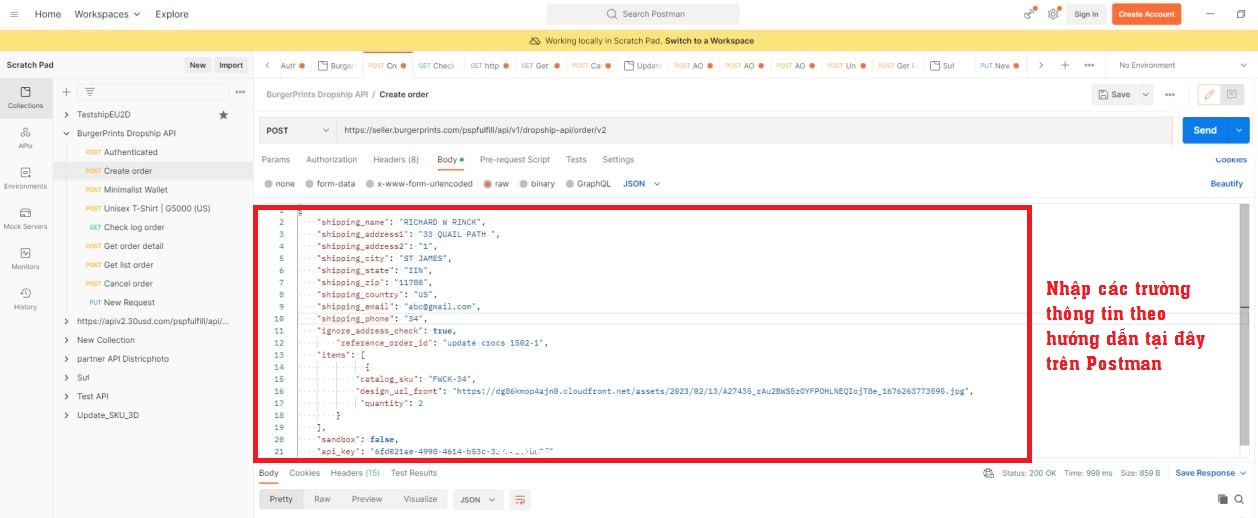The width and height of the screenshot is (1258, 518).
Task: Select the 'binary' body type radio
Action: coord(523,184)
